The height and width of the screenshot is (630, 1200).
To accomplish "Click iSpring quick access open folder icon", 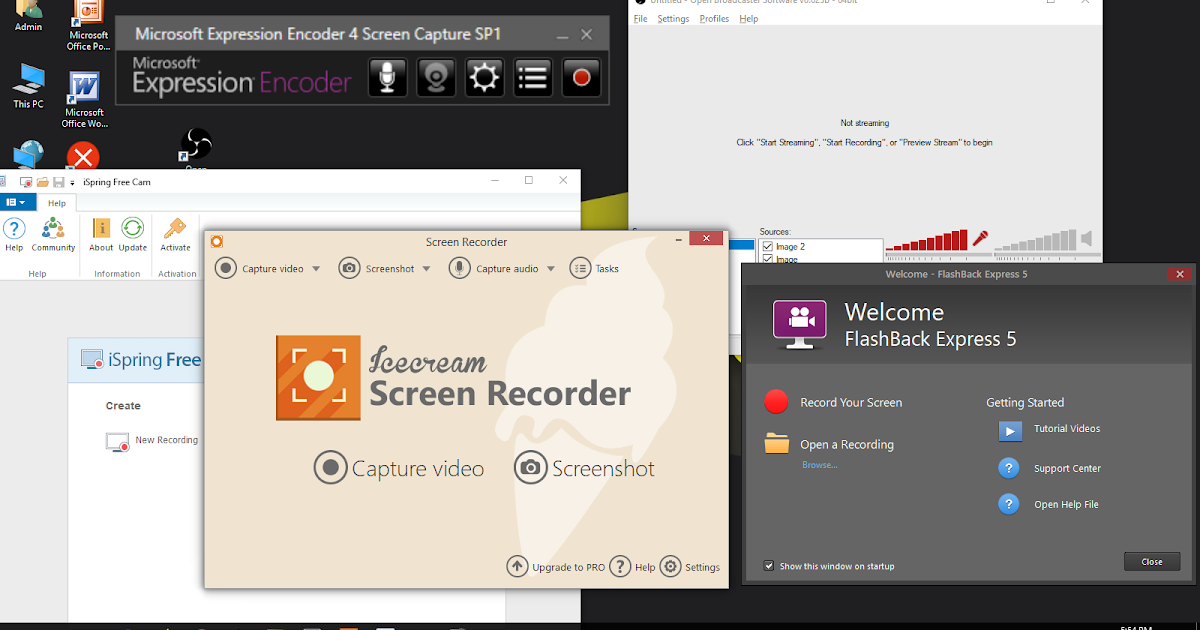I will pos(42,182).
